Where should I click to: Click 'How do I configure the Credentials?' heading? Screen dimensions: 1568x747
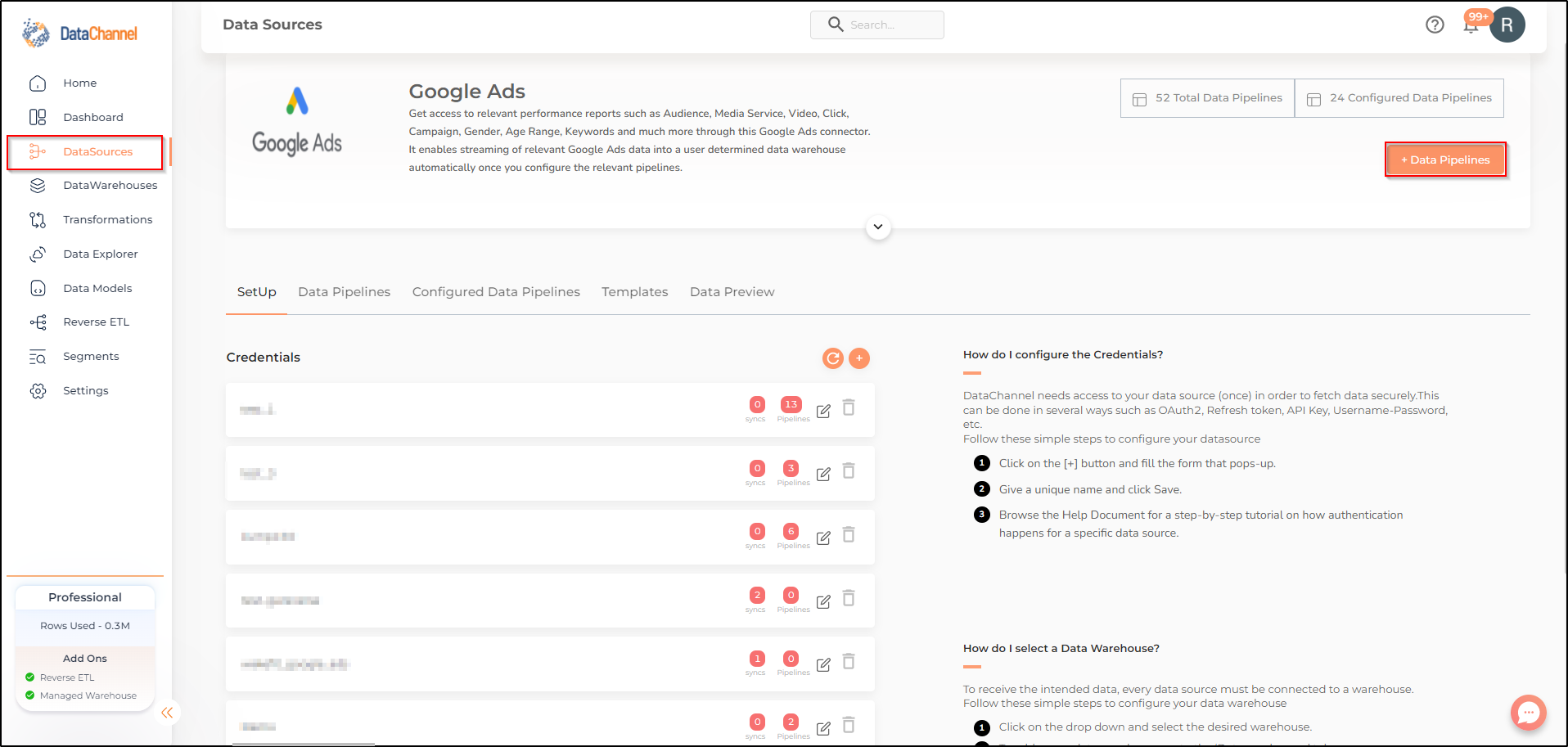[x=1063, y=354]
